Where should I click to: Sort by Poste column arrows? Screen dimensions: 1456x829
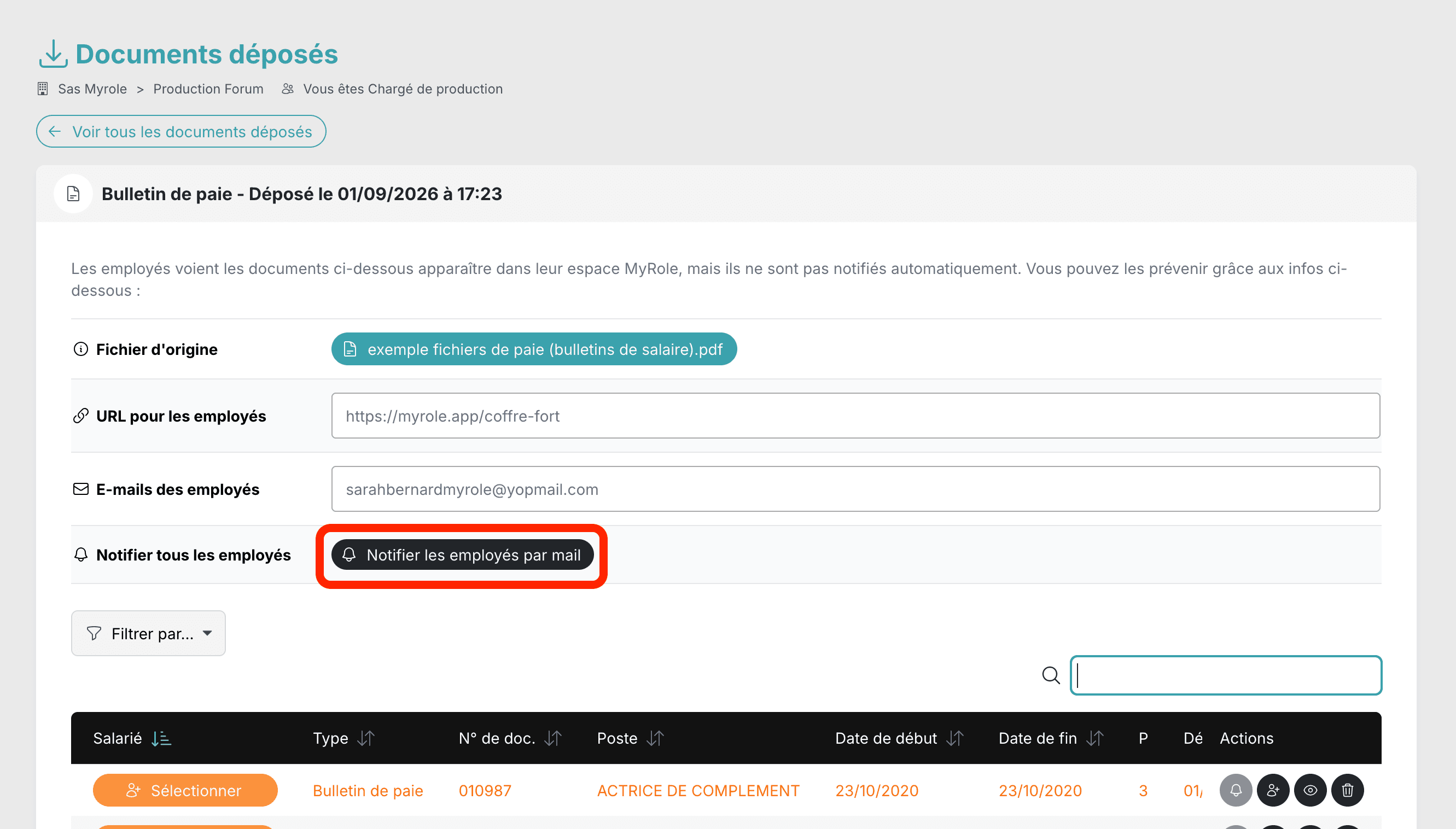pos(655,738)
